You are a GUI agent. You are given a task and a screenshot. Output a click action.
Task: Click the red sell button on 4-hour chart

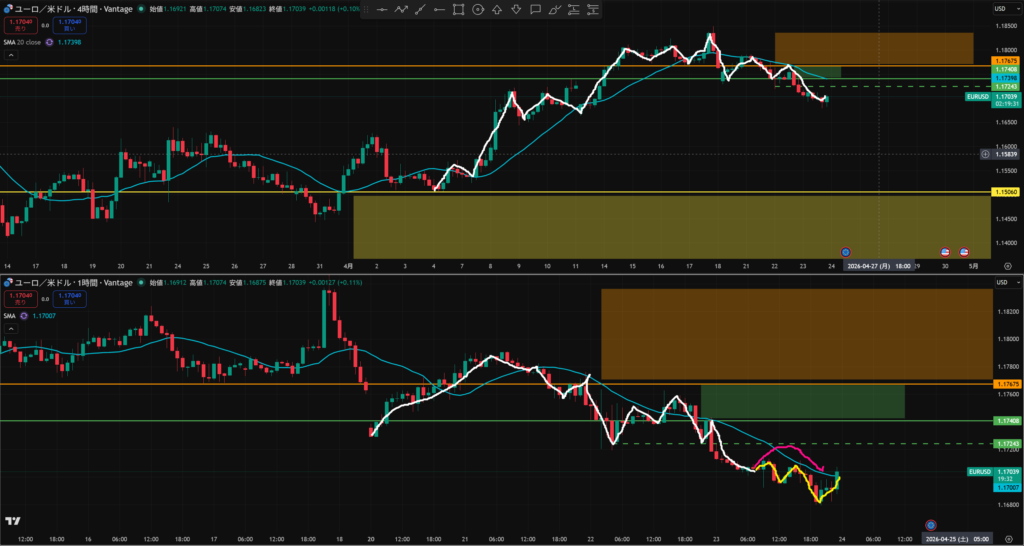pos(19,25)
